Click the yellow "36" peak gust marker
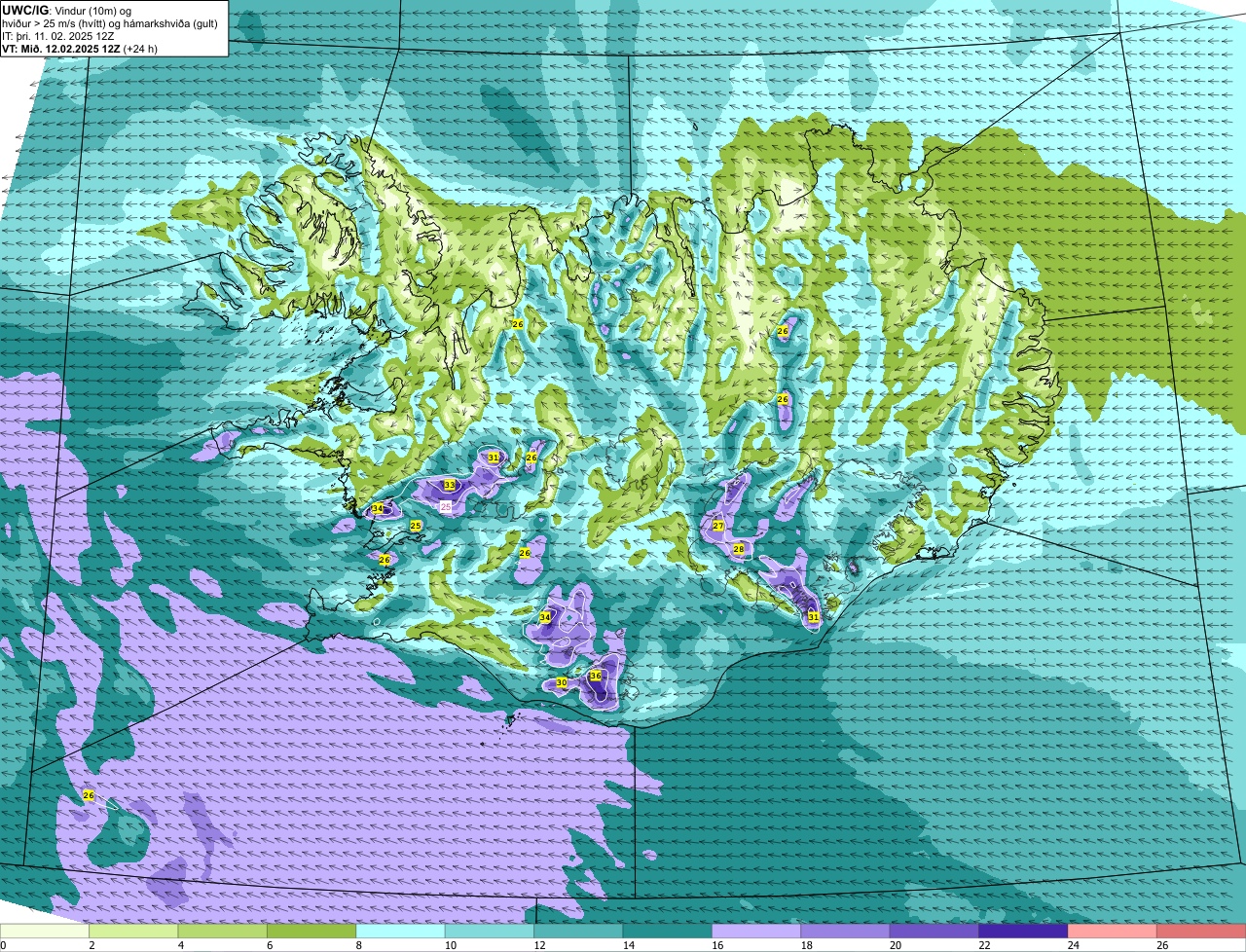Viewport: 1246px width, 952px height. pyautogui.click(x=595, y=676)
